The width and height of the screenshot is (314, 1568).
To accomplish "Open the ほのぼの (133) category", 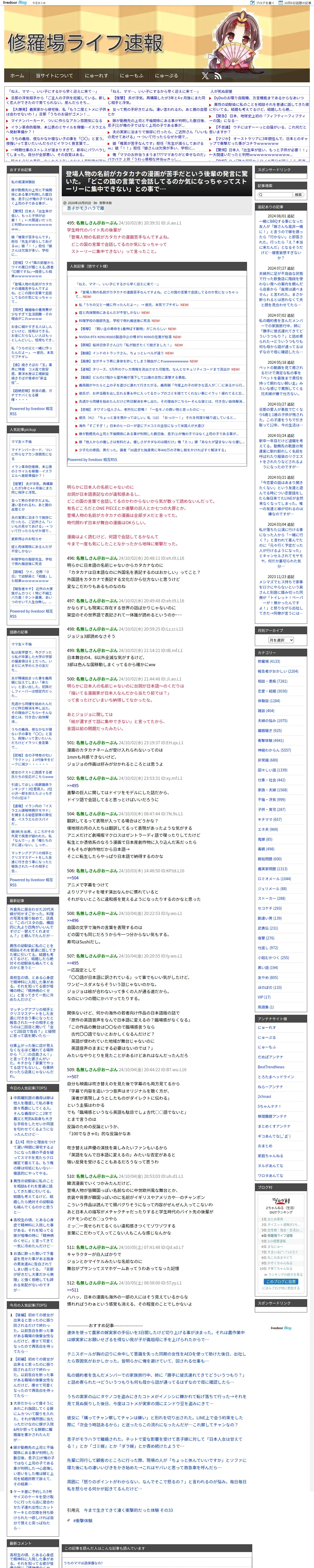I will 269,987.
